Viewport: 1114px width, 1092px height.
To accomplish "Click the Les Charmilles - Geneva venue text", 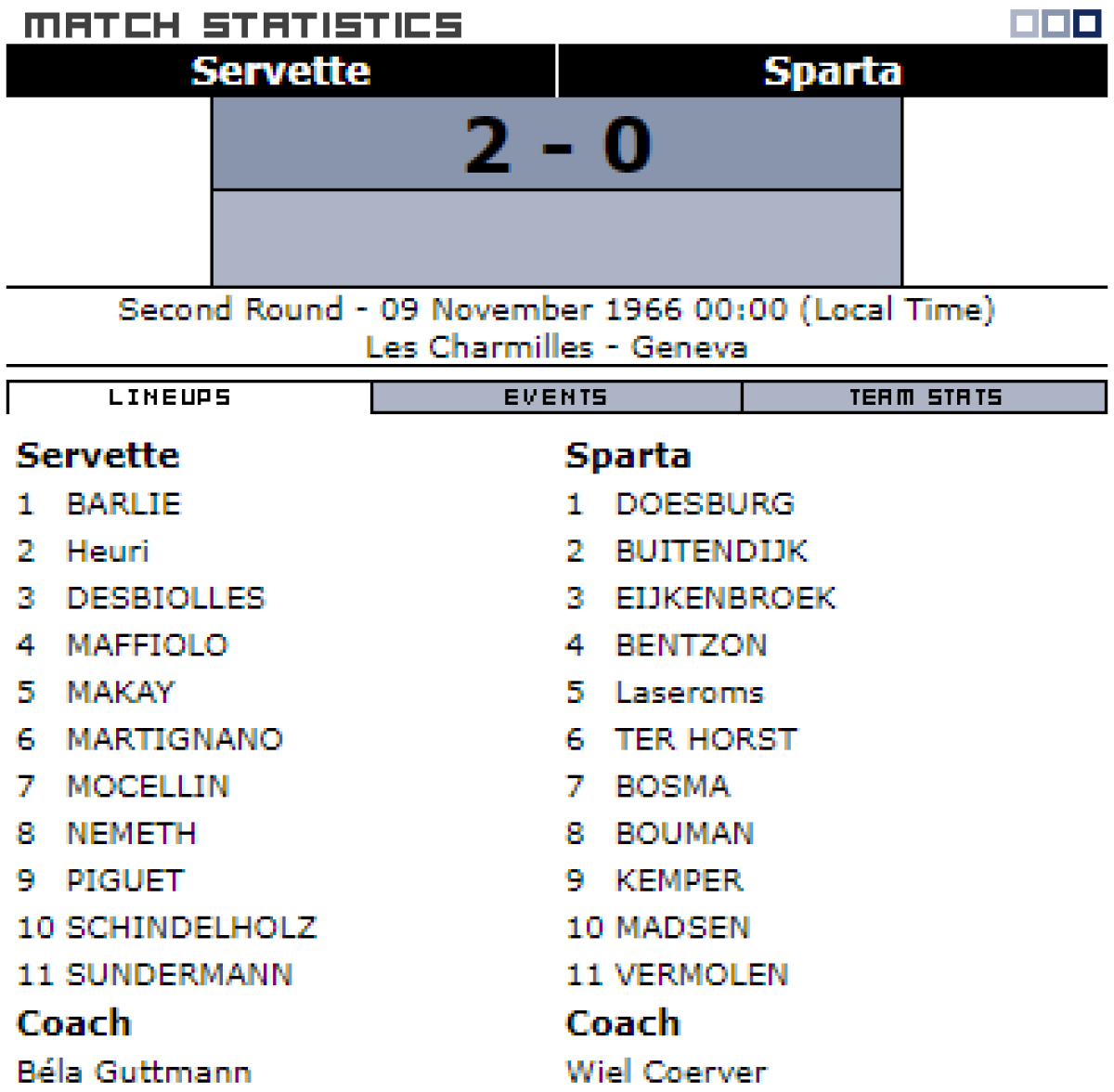I will (x=556, y=347).
